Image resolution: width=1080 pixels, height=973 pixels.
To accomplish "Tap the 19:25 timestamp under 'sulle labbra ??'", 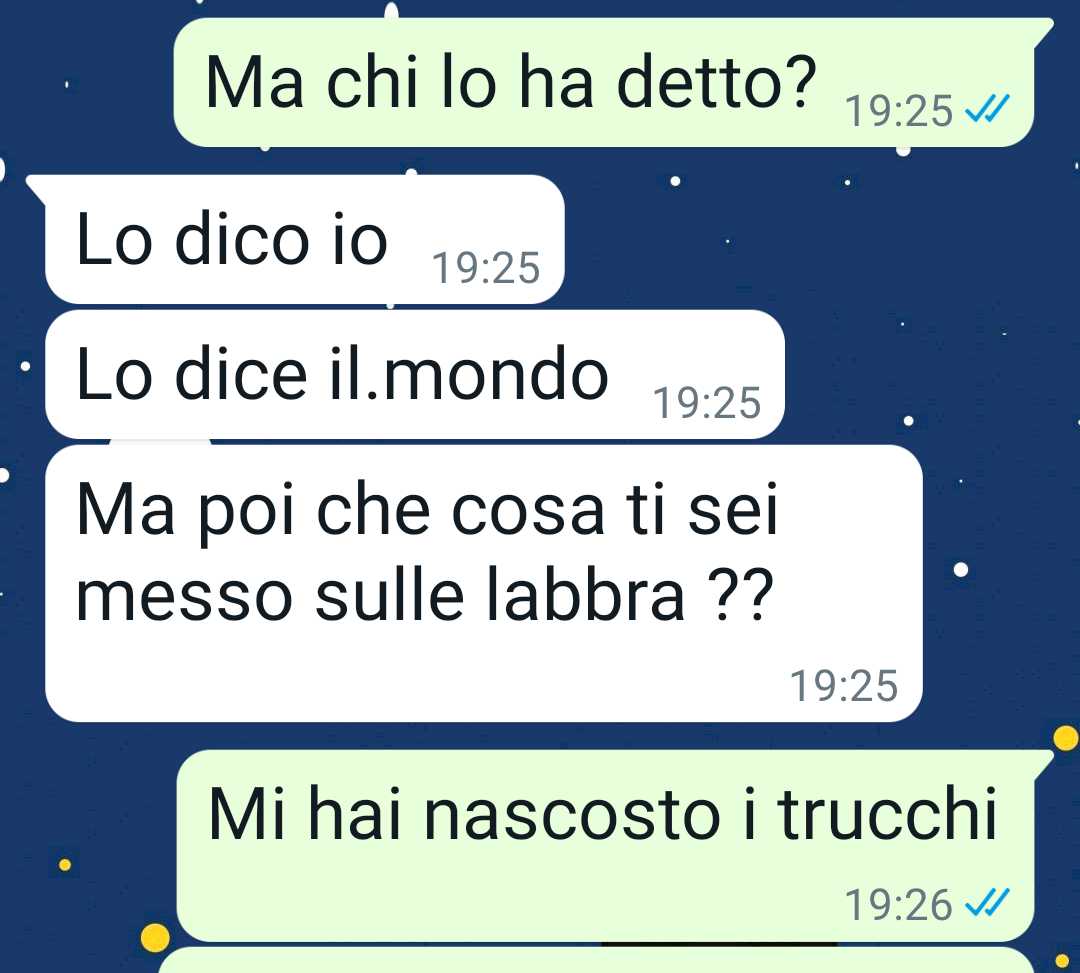I will (844, 686).
